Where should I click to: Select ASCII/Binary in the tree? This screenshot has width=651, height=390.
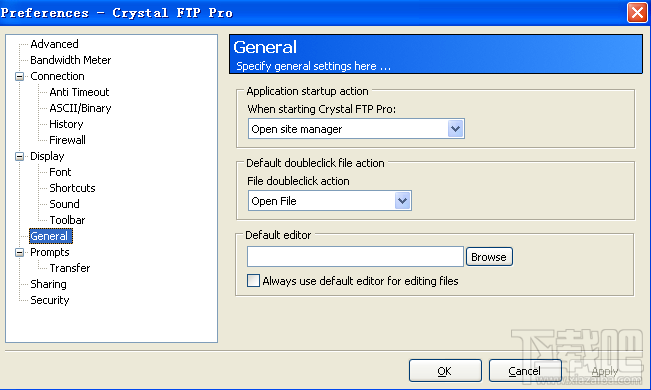80,108
